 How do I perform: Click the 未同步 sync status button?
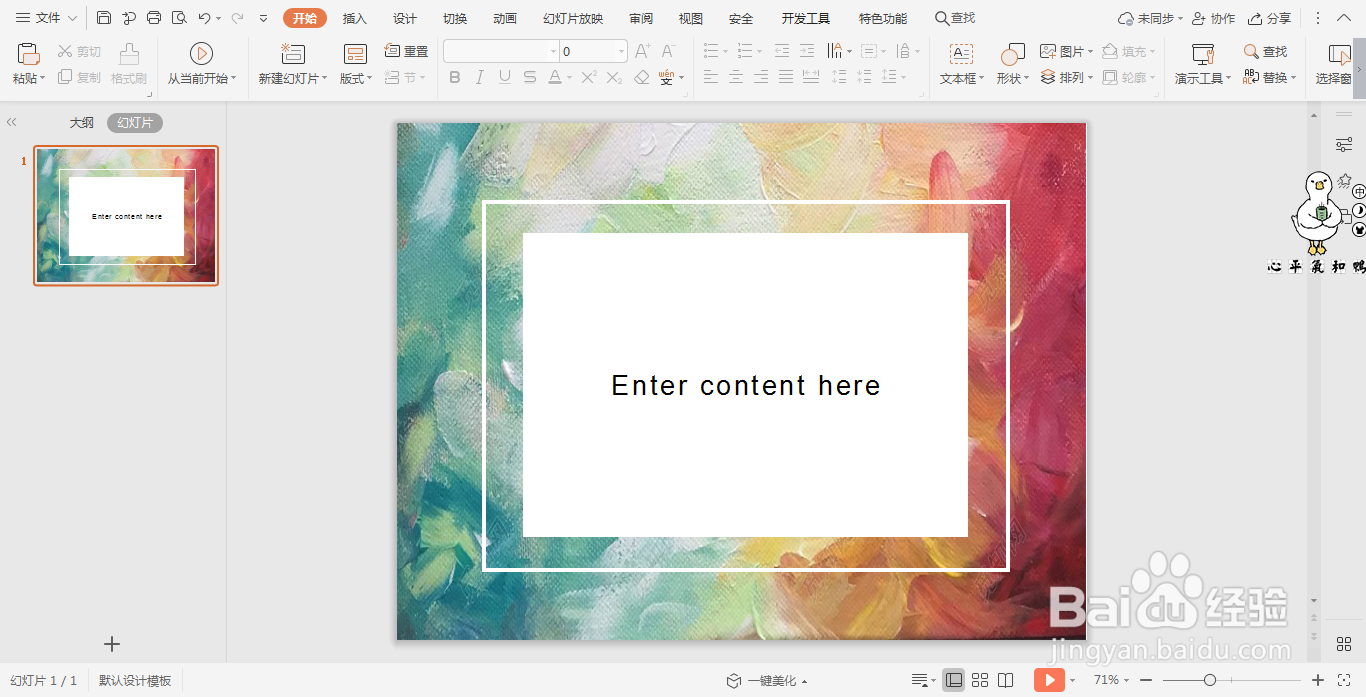(1150, 18)
